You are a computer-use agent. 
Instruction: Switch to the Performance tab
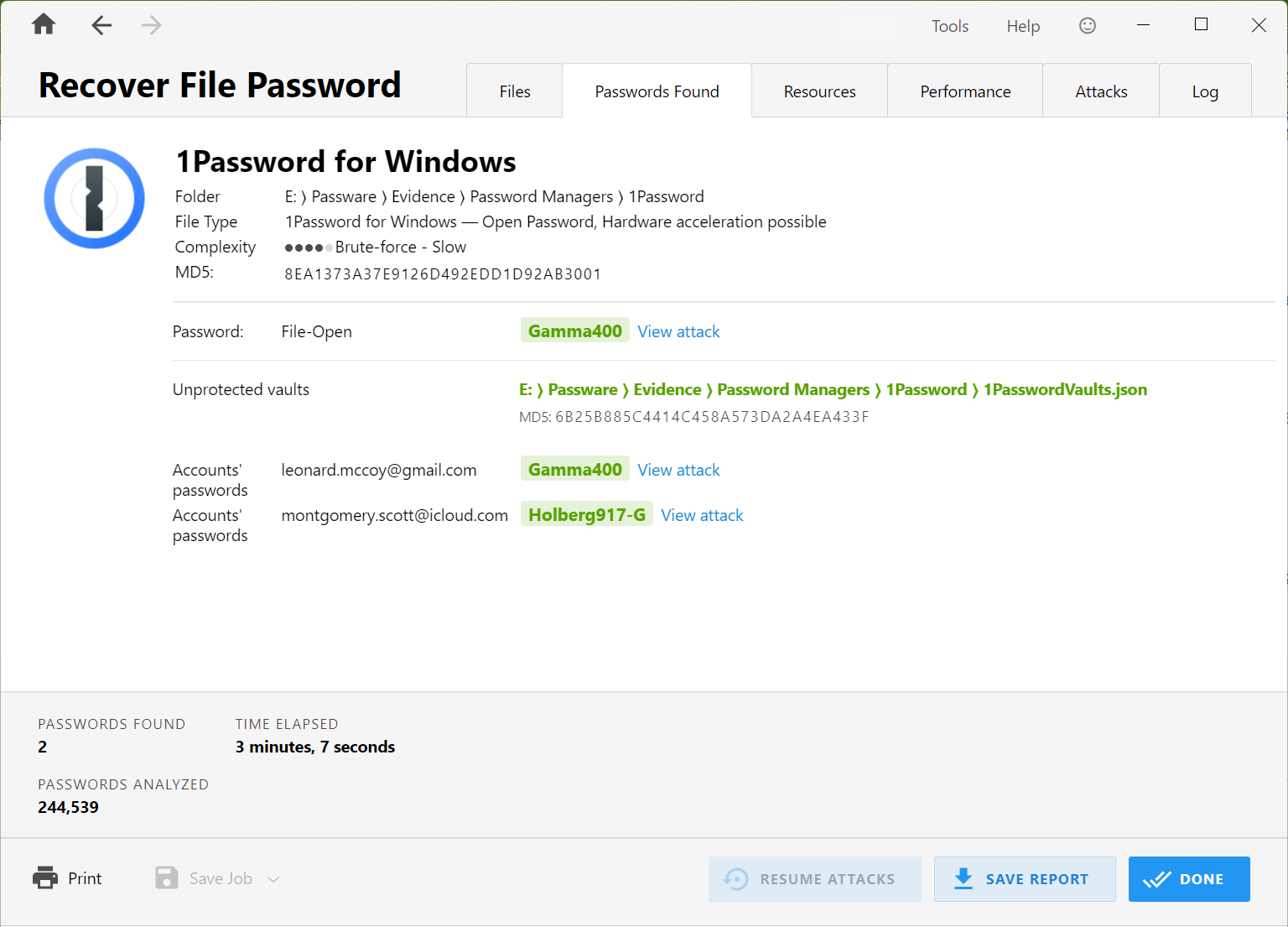(x=964, y=91)
